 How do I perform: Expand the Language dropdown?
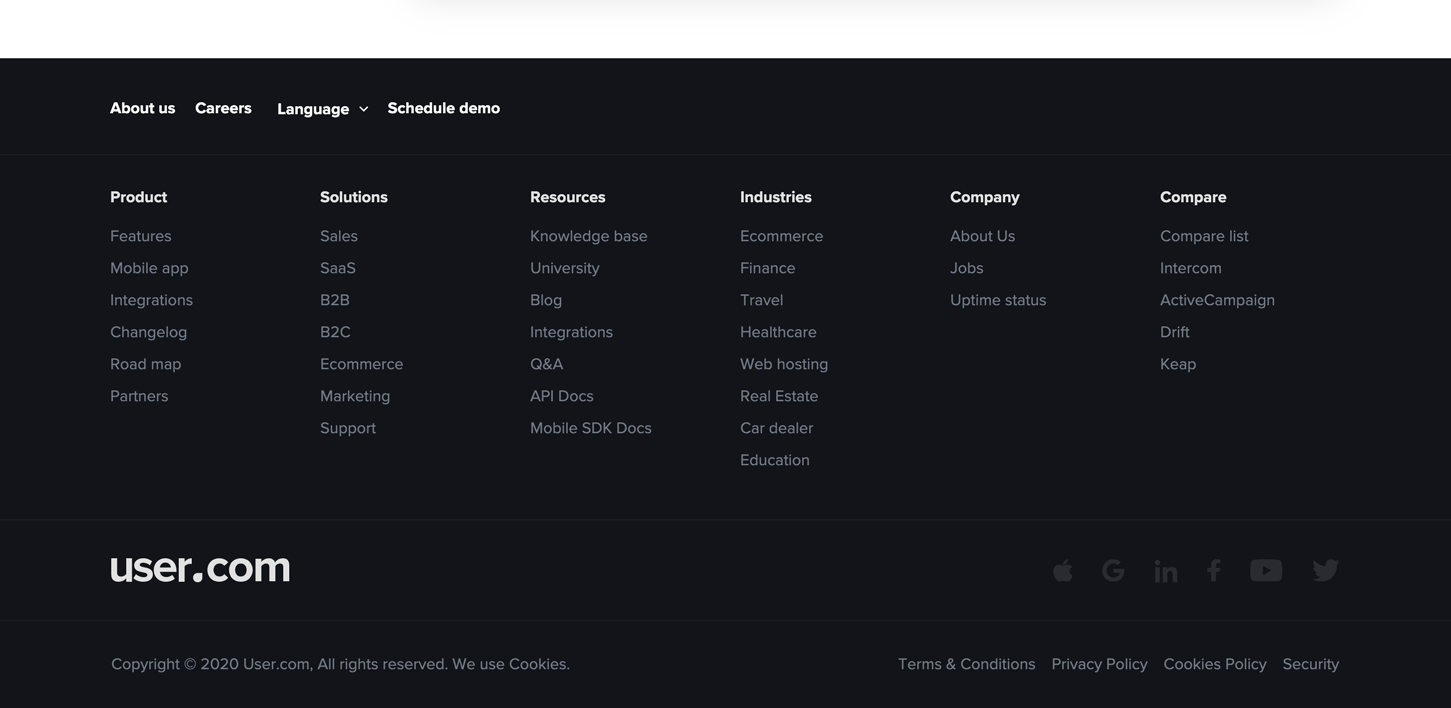coord(322,109)
